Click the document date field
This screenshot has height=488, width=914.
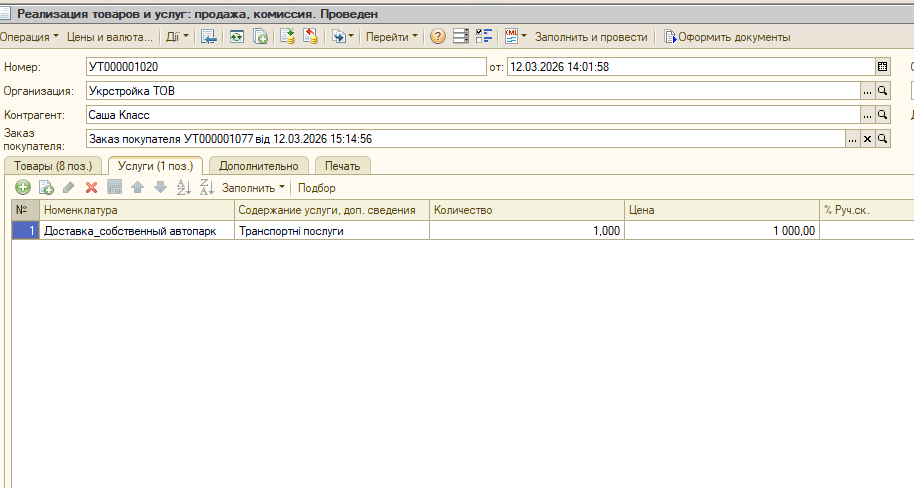point(691,67)
